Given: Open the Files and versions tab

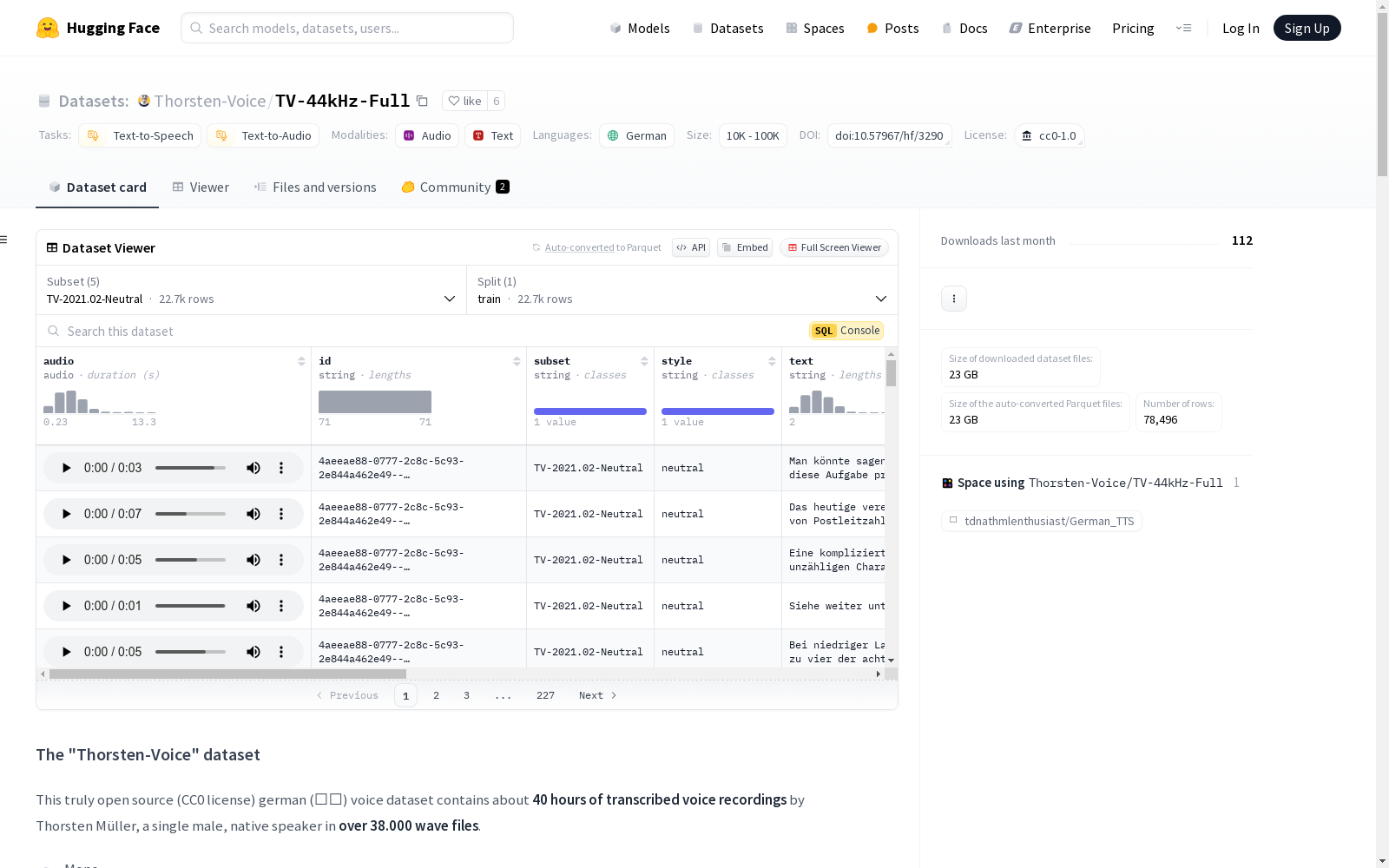Looking at the screenshot, I should [x=315, y=187].
